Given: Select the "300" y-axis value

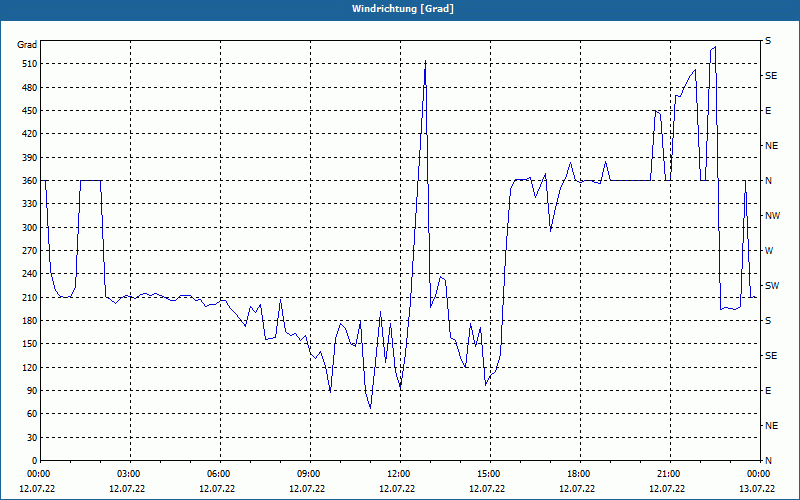Looking at the screenshot, I should pyautogui.click(x=30, y=228).
